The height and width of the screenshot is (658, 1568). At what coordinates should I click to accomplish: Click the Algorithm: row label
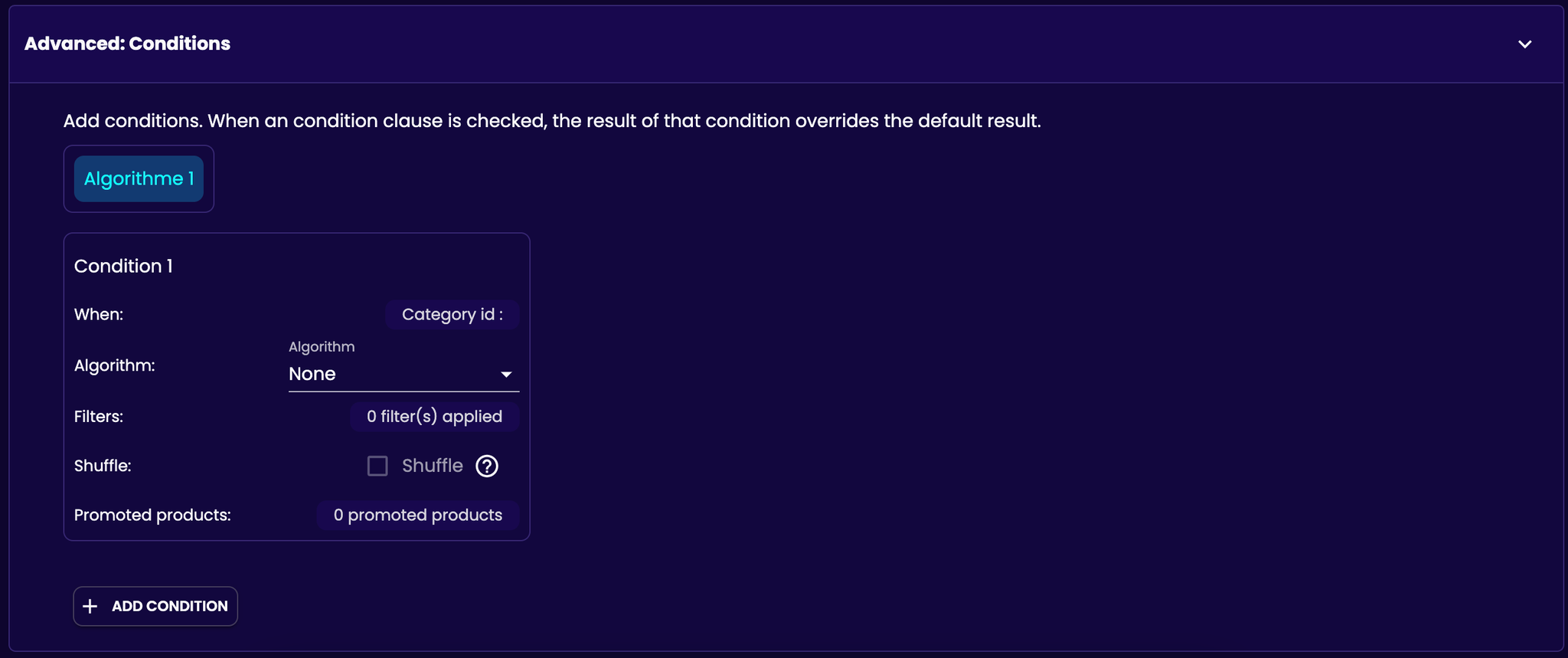coord(115,365)
